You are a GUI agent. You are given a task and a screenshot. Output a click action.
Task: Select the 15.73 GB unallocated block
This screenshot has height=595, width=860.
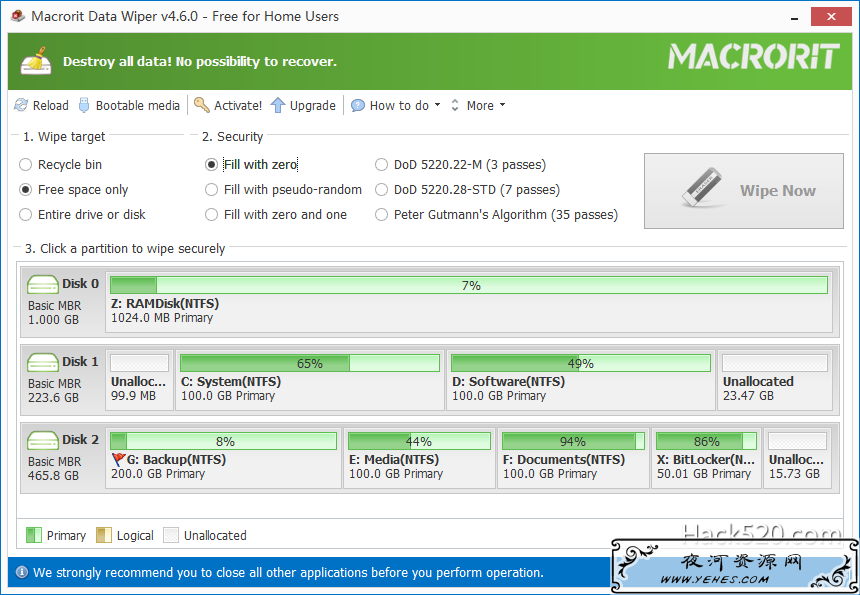click(798, 458)
